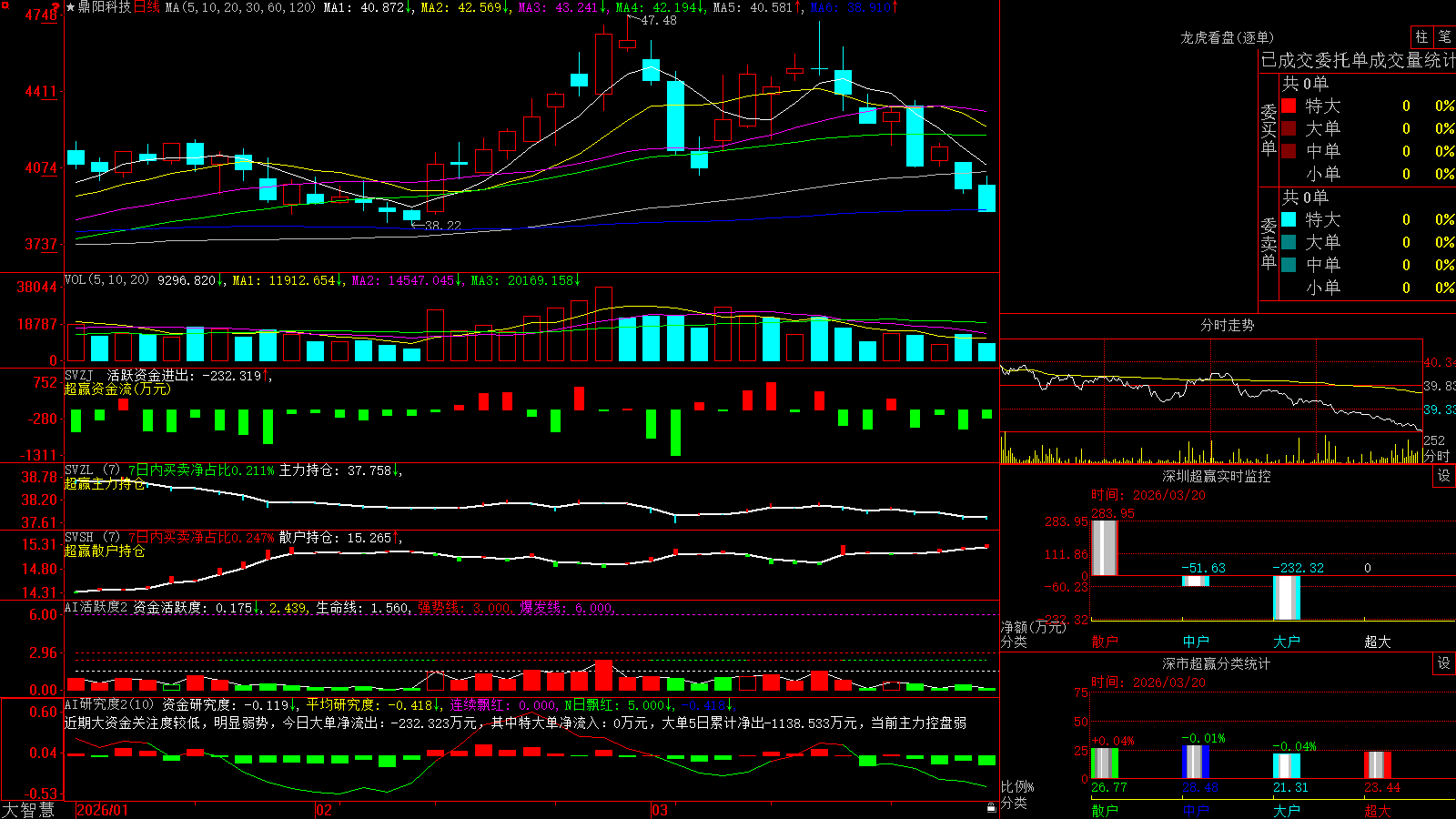
Task: Click the 主力持仓: 37.758 value
Action: (x=339, y=470)
